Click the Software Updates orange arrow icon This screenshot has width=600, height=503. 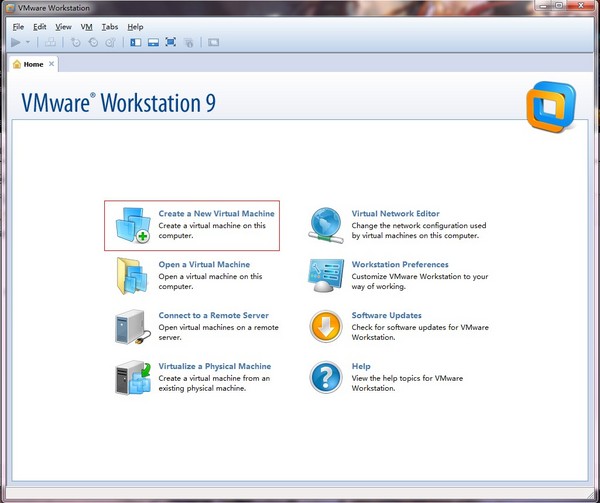click(x=326, y=326)
